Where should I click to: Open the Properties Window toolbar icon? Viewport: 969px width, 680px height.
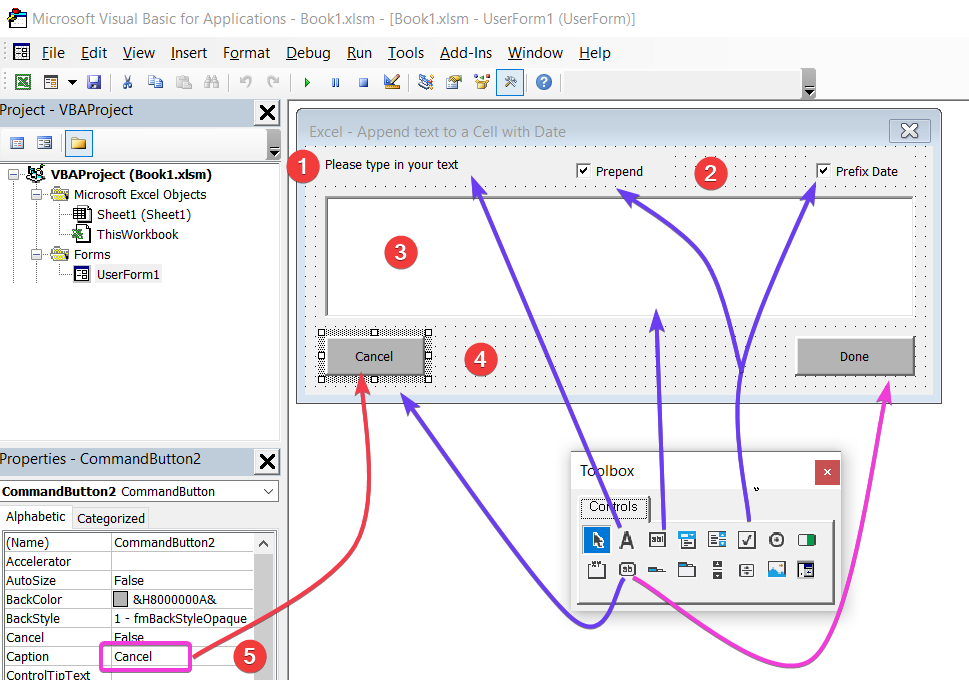(x=454, y=82)
